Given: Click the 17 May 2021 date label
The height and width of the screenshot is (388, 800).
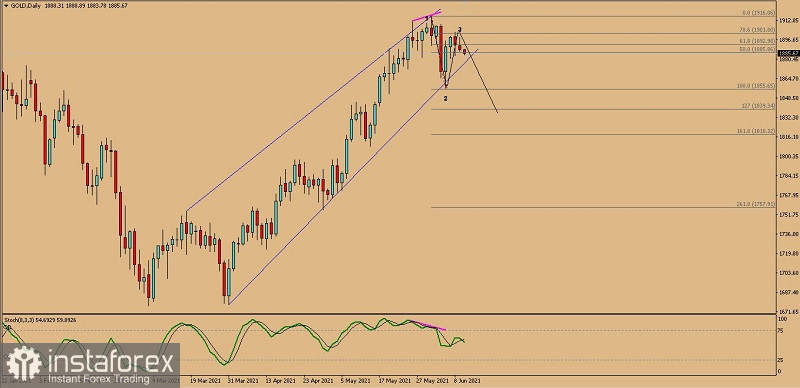Looking at the screenshot, I should 395,380.
